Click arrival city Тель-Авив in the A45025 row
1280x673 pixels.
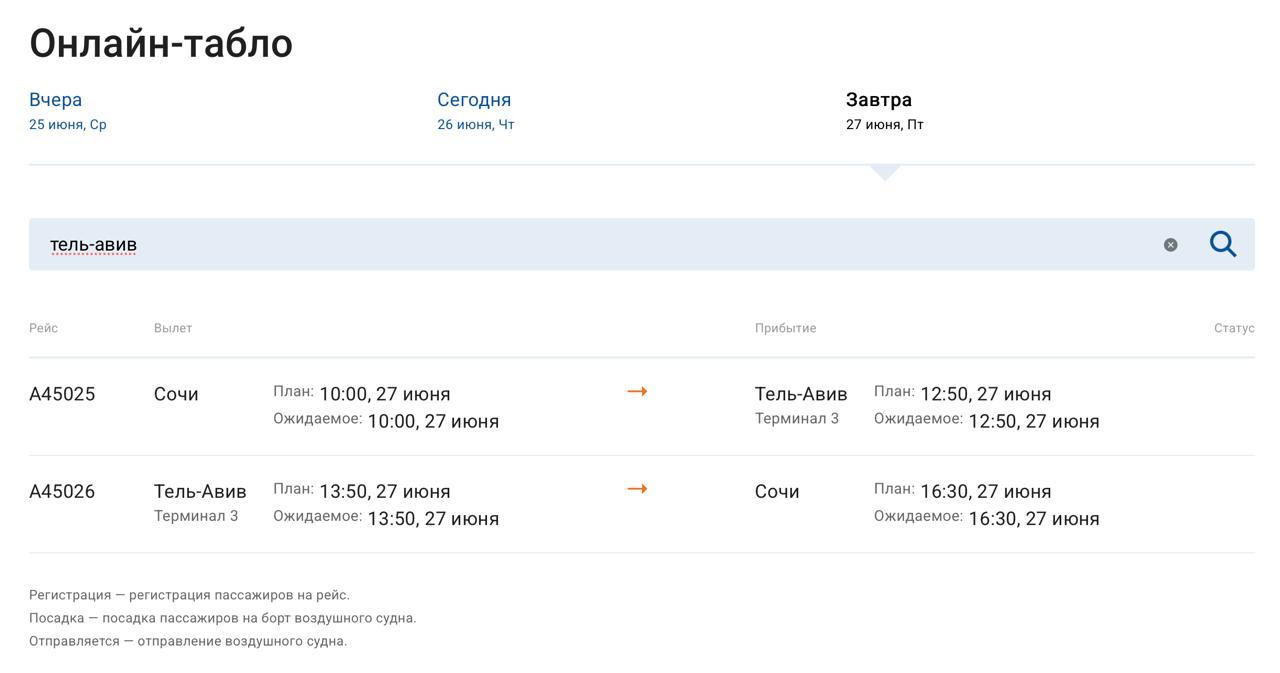800,394
